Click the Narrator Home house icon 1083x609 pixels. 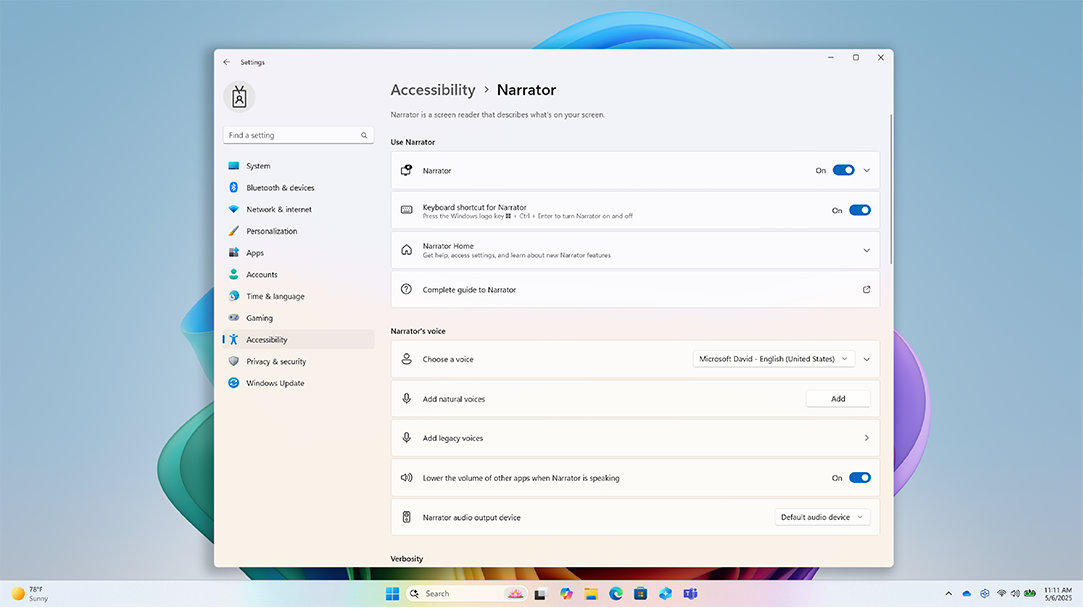pos(407,250)
